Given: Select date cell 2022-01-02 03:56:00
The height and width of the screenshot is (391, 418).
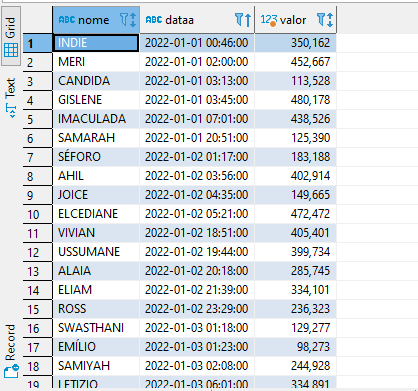Looking at the screenshot, I should click(197, 176).
